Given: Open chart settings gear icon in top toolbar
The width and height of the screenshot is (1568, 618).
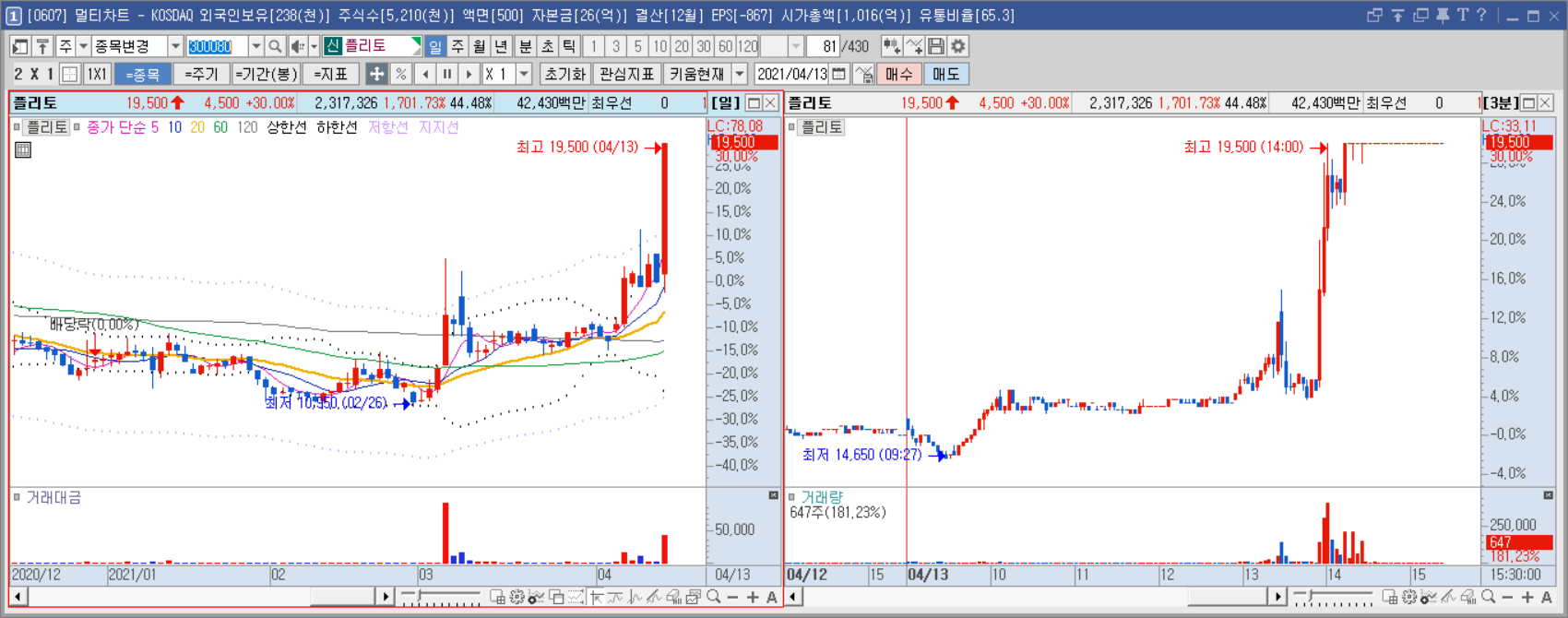Looking at the screenshot, I should coord(958,46).
